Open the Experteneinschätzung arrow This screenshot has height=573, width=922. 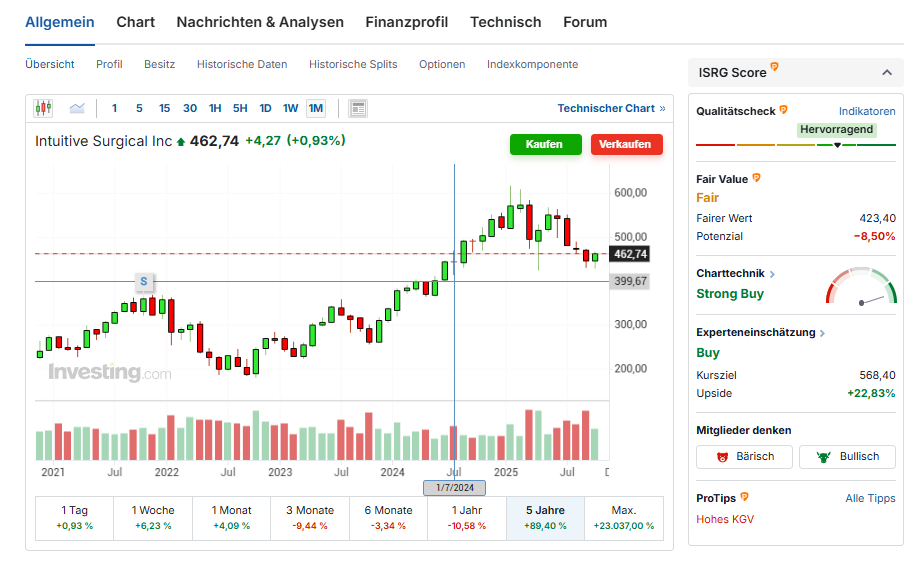822,333
